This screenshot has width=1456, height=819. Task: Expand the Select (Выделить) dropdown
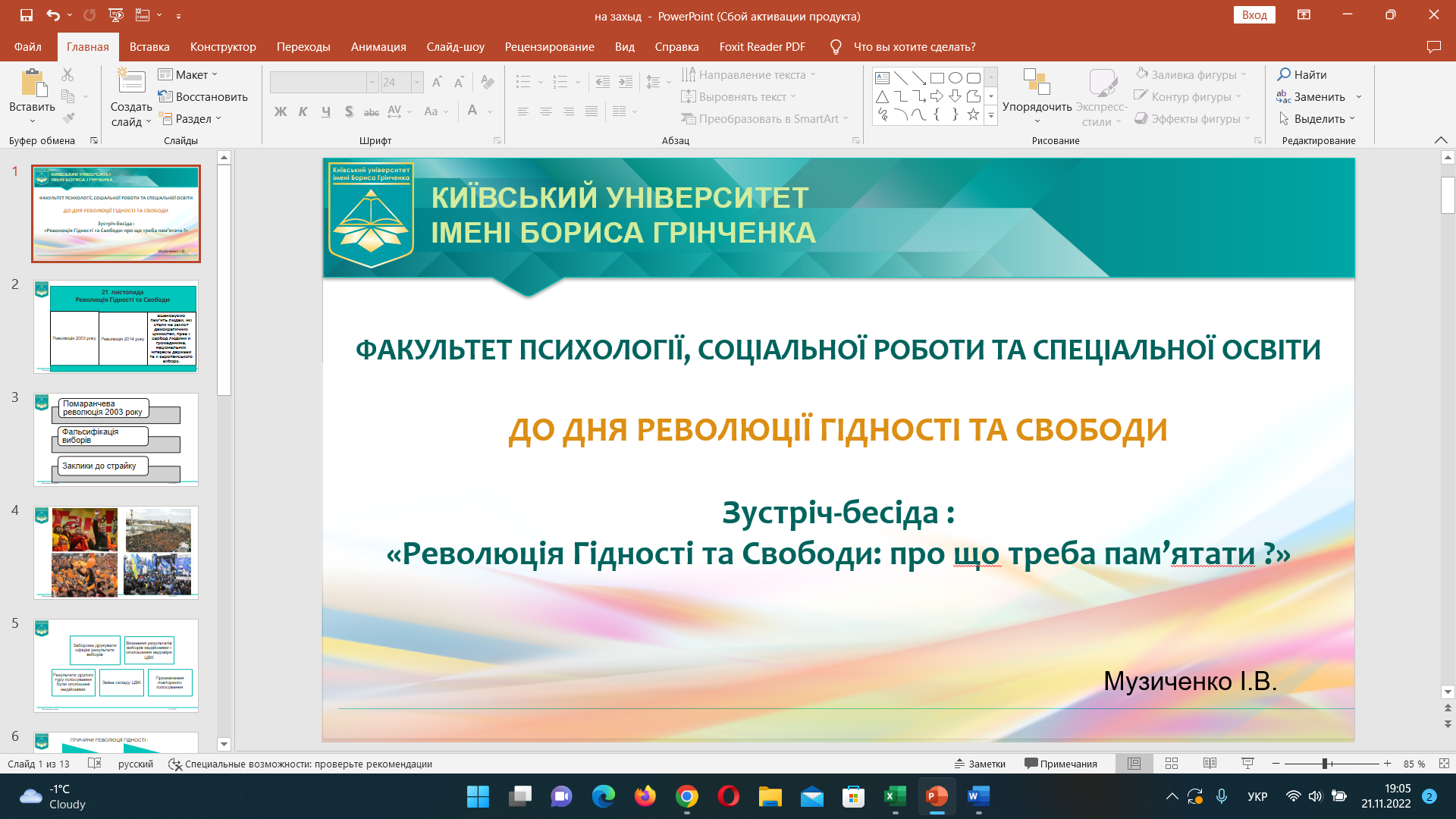(1318, 118)
